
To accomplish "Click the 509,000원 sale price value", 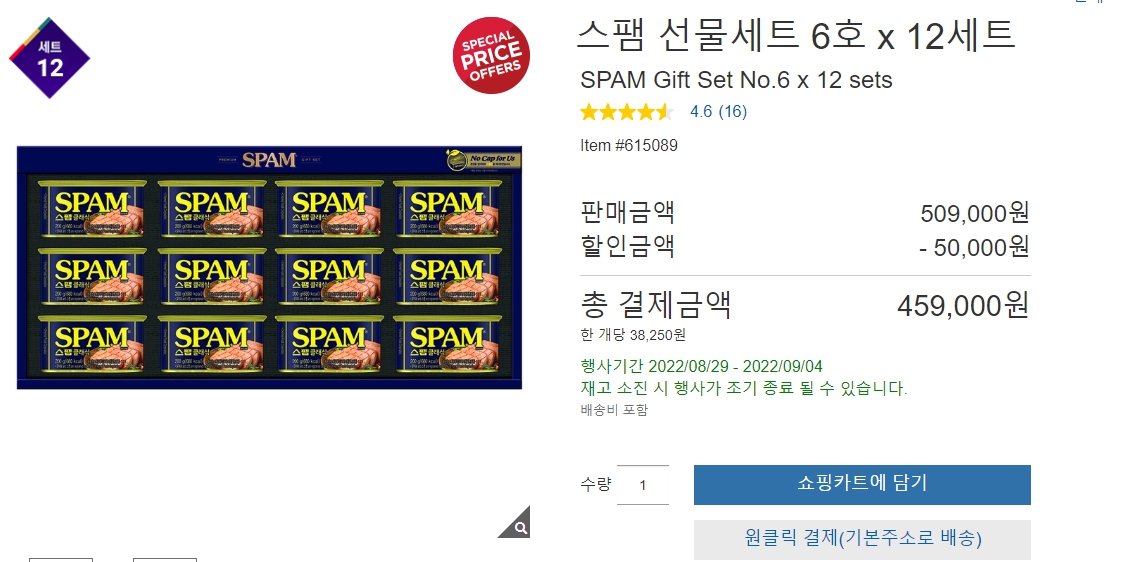I will 974,213.
